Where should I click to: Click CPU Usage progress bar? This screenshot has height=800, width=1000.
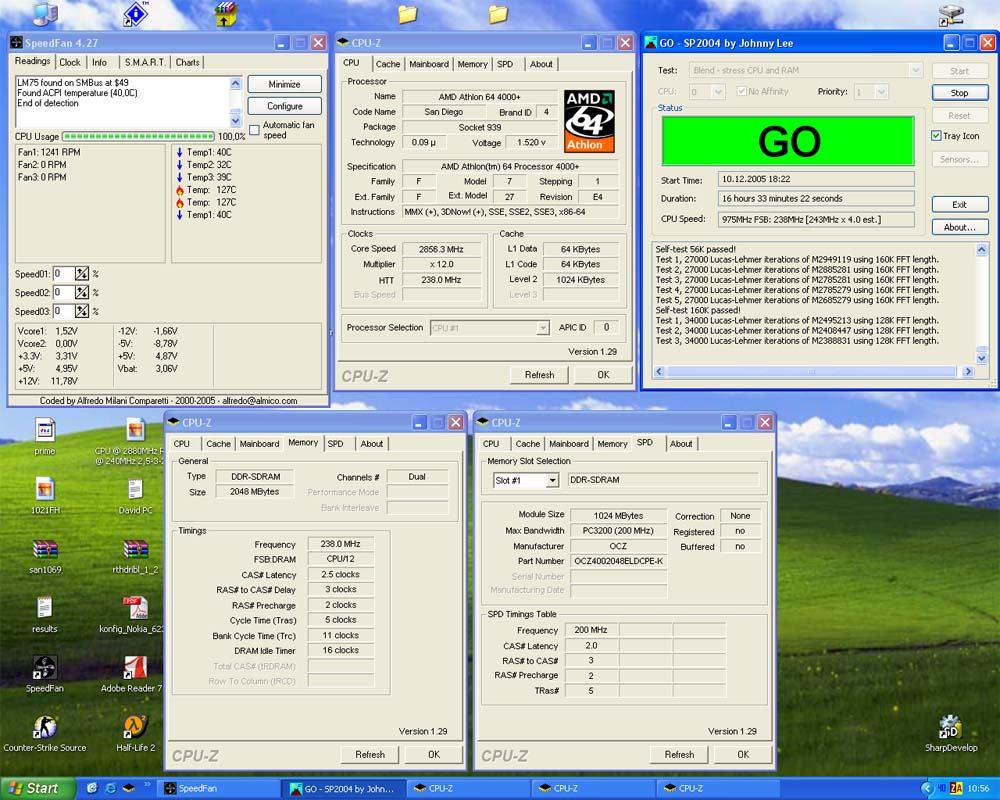(138, 136)
